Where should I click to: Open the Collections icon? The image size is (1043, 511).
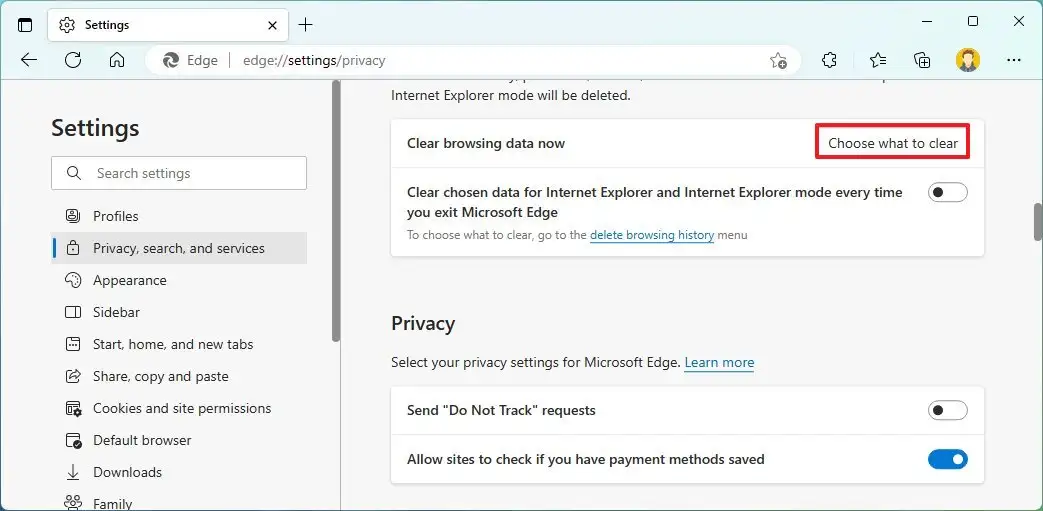point(922,60)
